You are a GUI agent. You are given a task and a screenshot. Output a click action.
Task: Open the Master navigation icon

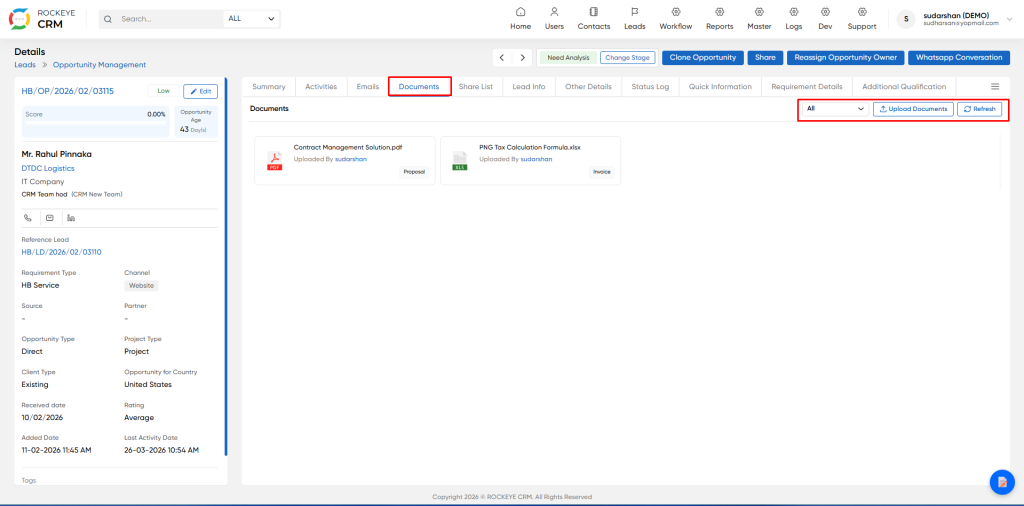tap(759, 12)
